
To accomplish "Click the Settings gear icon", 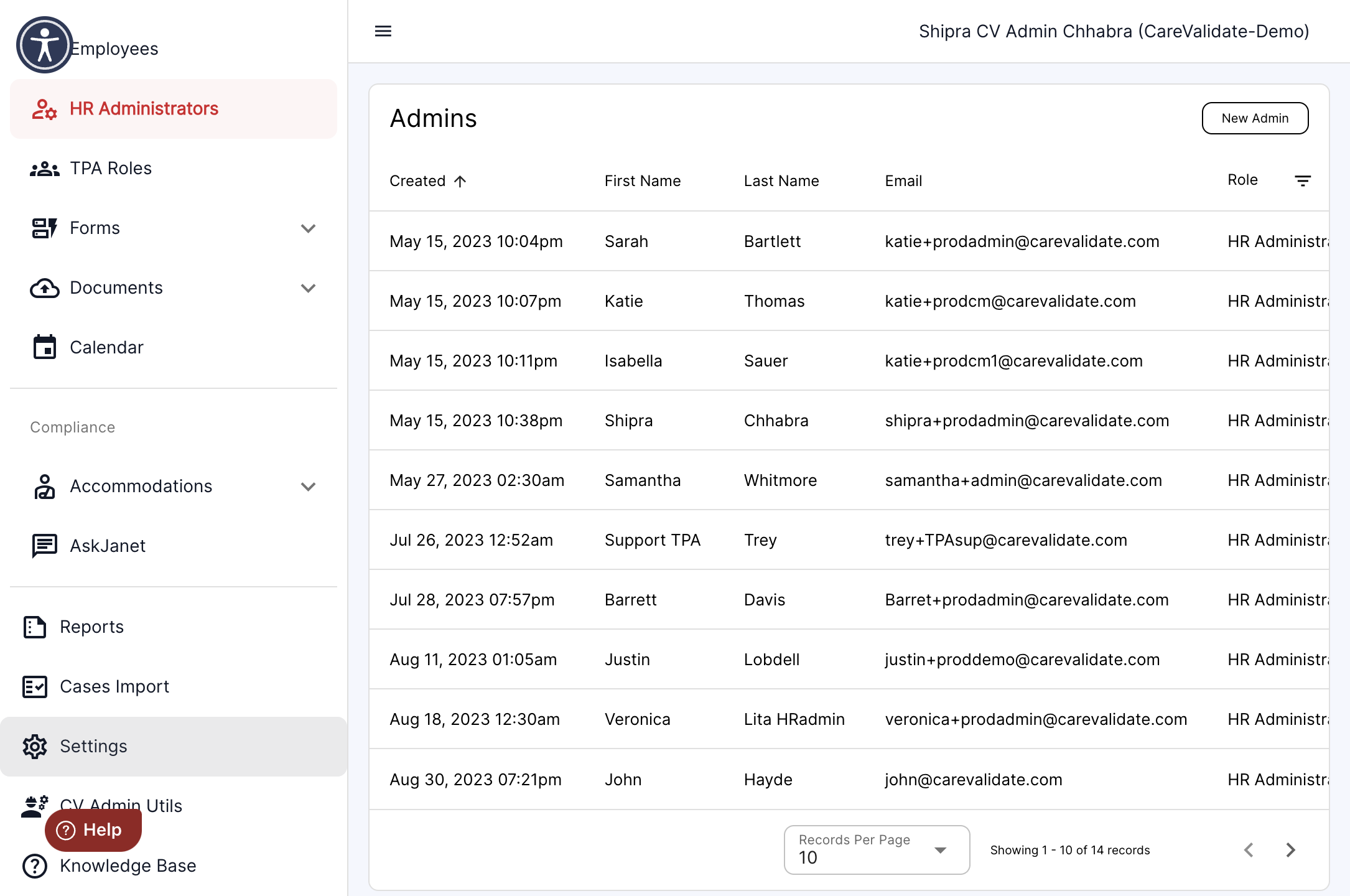I will point(35,747).
